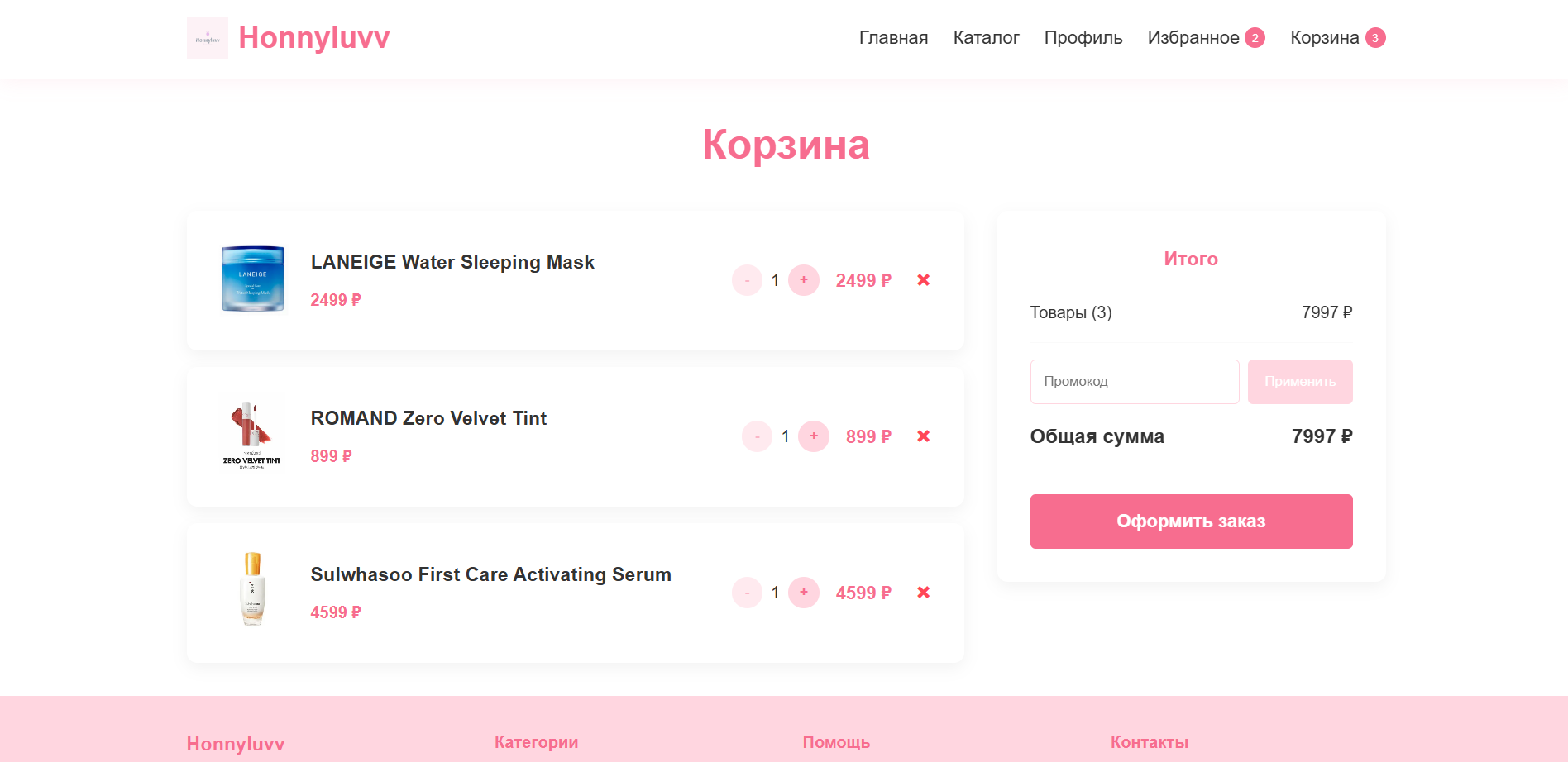Viewport: 1568px width, 762px height.
Task: Open the Профиль page
Action: (1083, 38)
